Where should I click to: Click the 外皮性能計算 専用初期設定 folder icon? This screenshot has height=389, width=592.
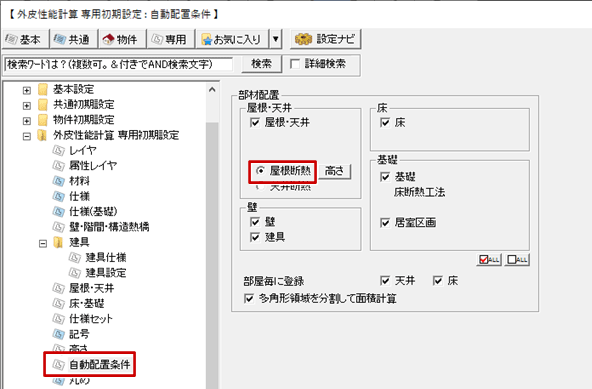(x=42, y=135)
